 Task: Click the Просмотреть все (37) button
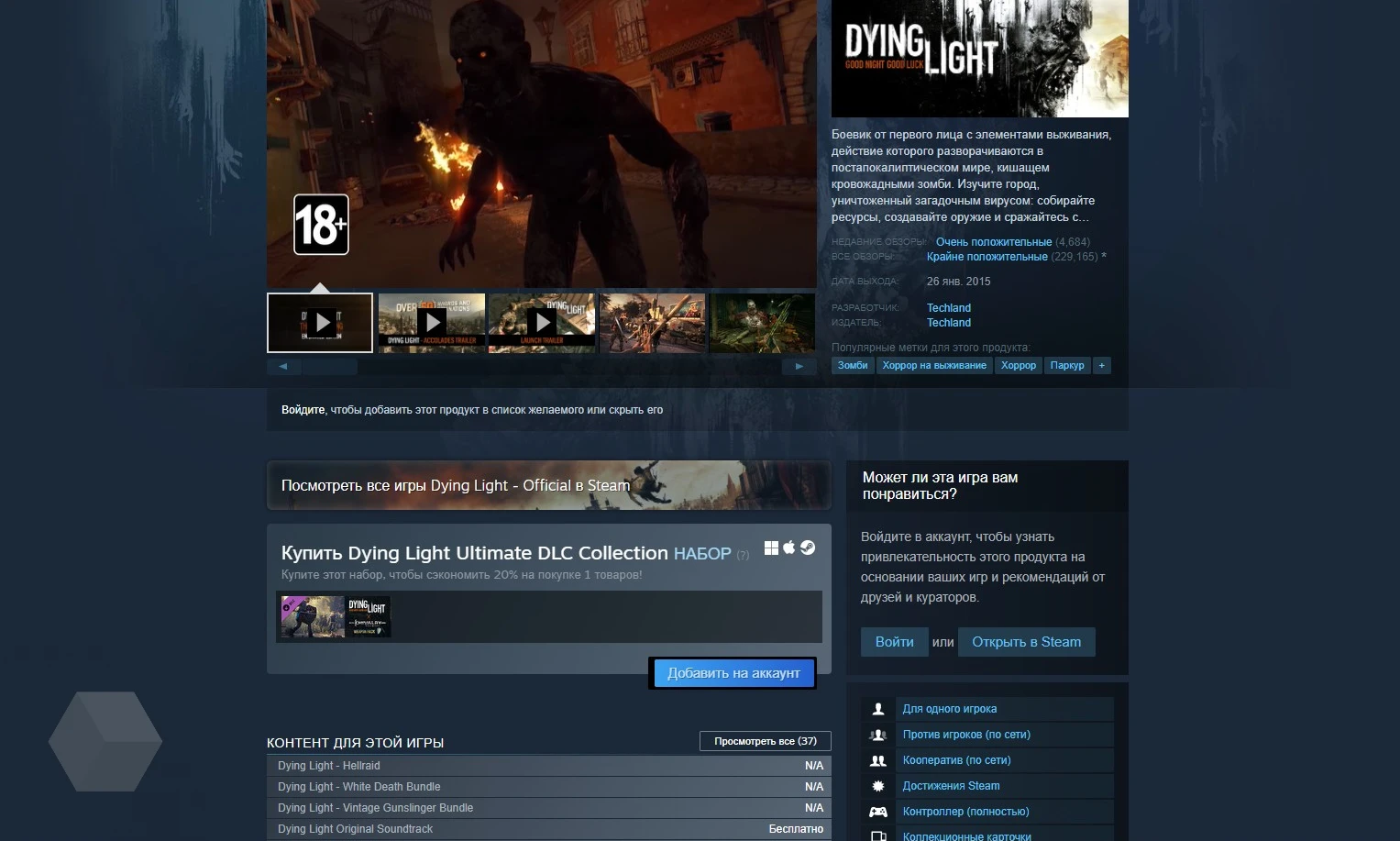[766, 741]
